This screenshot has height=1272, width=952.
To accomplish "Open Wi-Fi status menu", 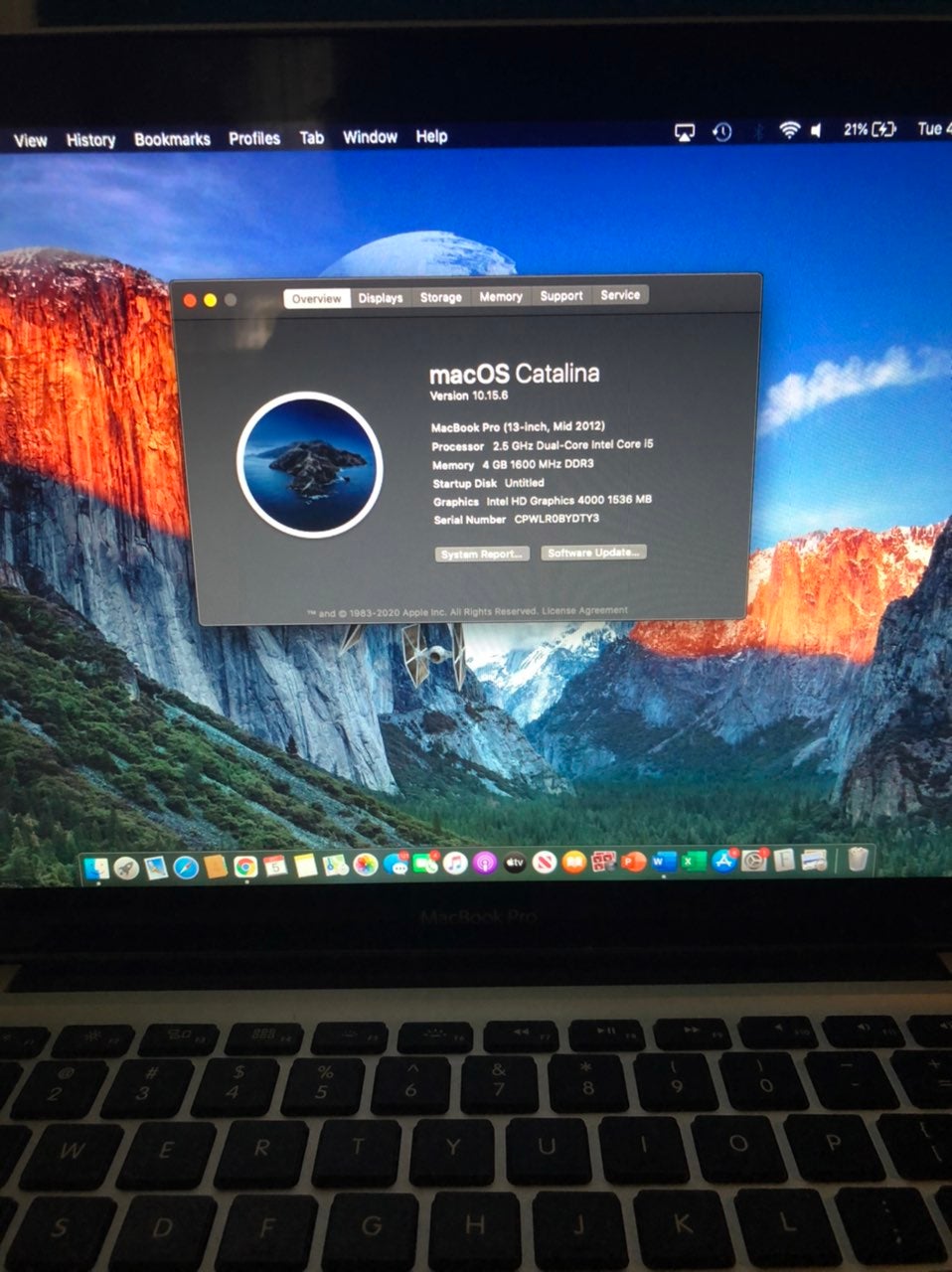I will point(790,130).
